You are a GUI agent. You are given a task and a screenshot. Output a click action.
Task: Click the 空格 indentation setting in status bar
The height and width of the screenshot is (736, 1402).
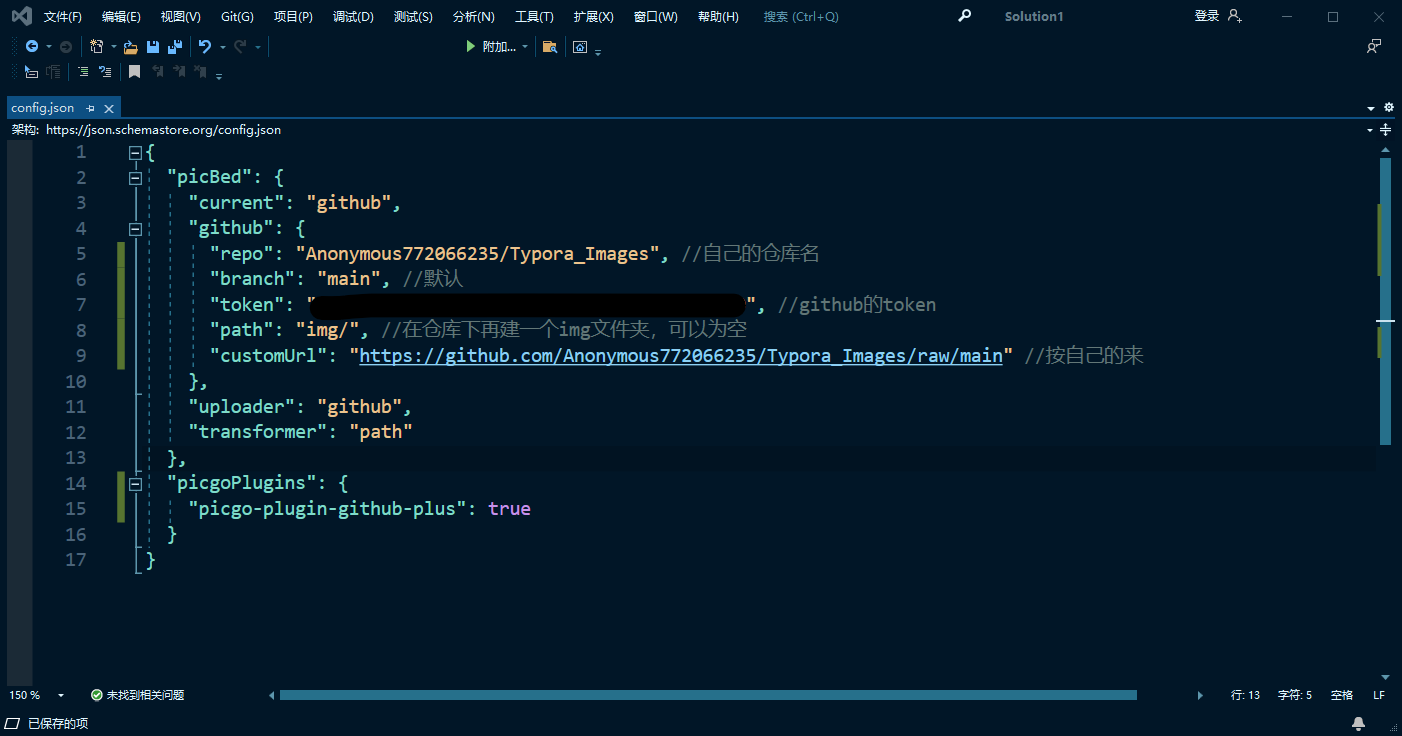[x=1342, y=695]
